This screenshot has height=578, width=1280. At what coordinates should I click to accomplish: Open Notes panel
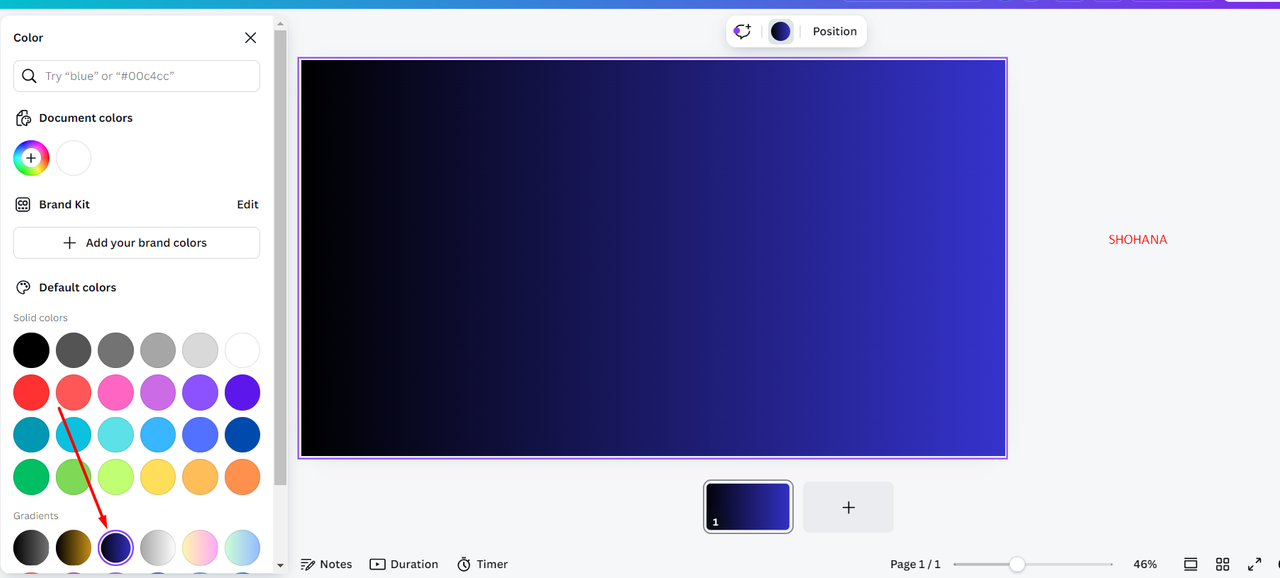(327, 564)
